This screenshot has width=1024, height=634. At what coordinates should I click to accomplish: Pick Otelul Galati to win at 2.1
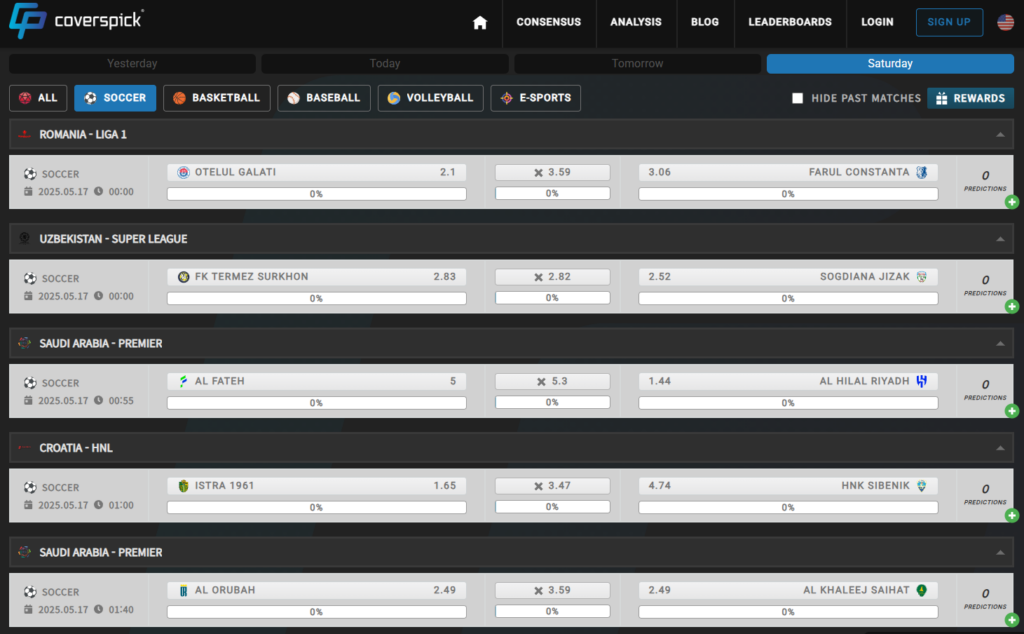(317, 172)
